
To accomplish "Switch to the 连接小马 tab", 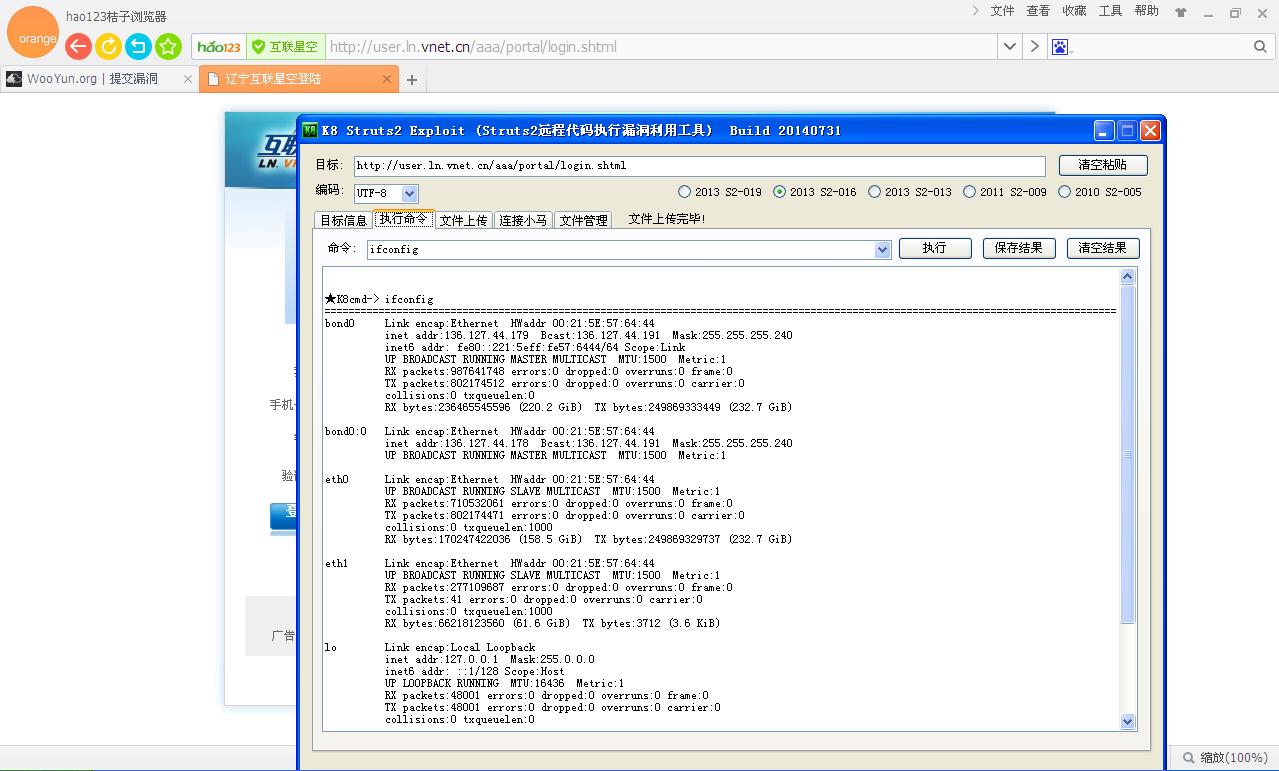I will click(x=523, y=220).
